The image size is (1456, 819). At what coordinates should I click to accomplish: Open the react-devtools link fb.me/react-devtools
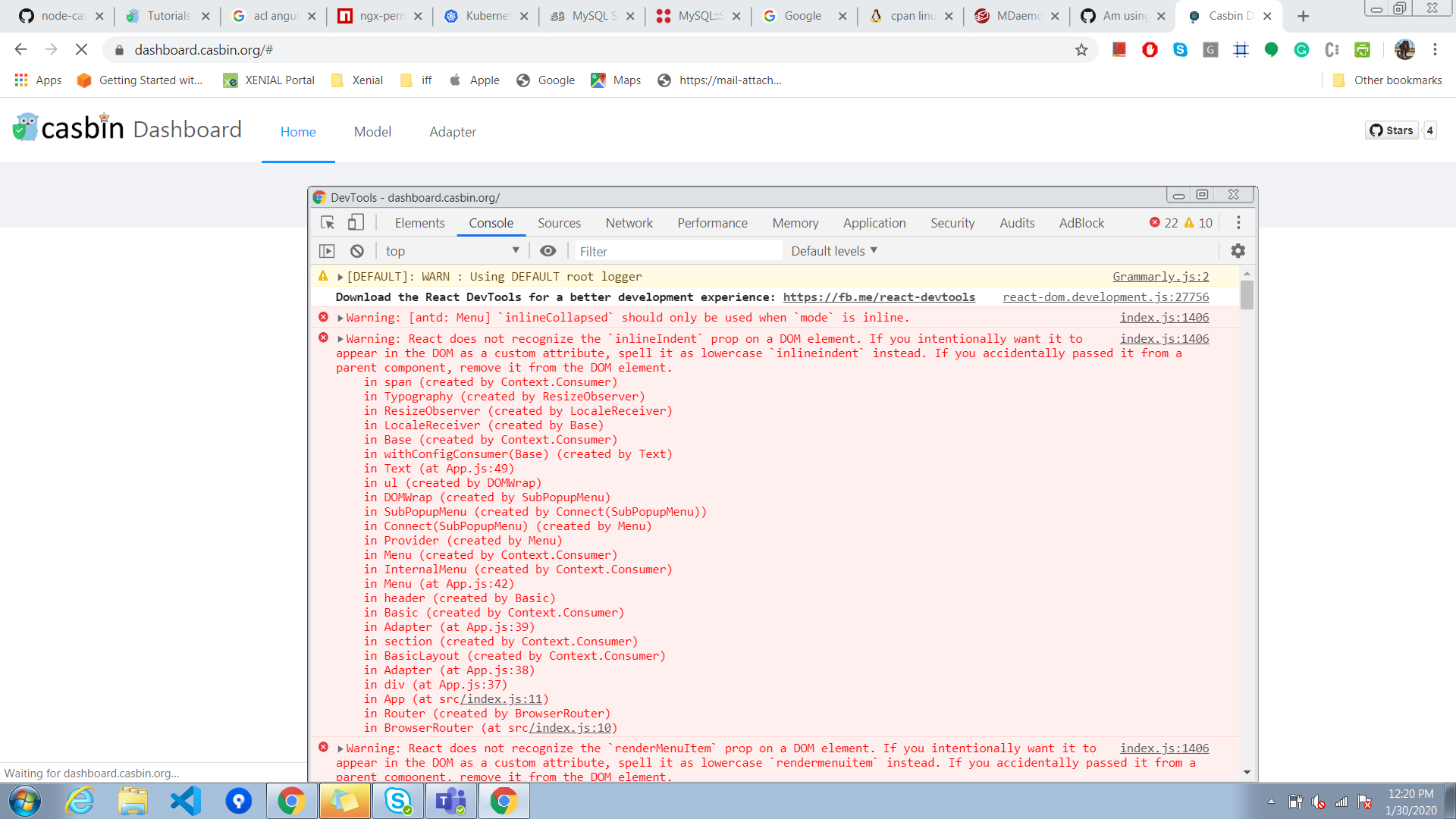point(879,297)
